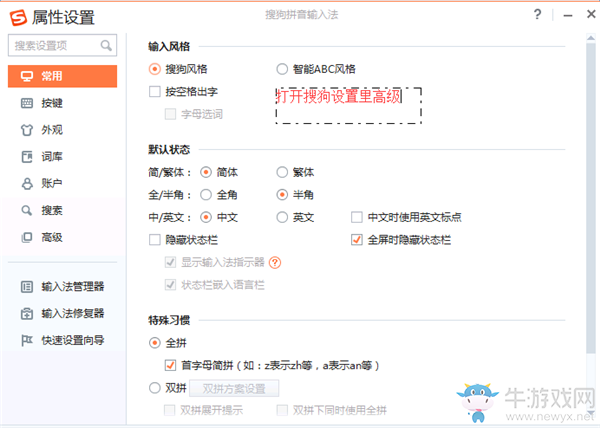Click the vertical scrollbar thumb
Image resolution: width=600 pixels, height=428 pixels.
[x=591, y=197]
